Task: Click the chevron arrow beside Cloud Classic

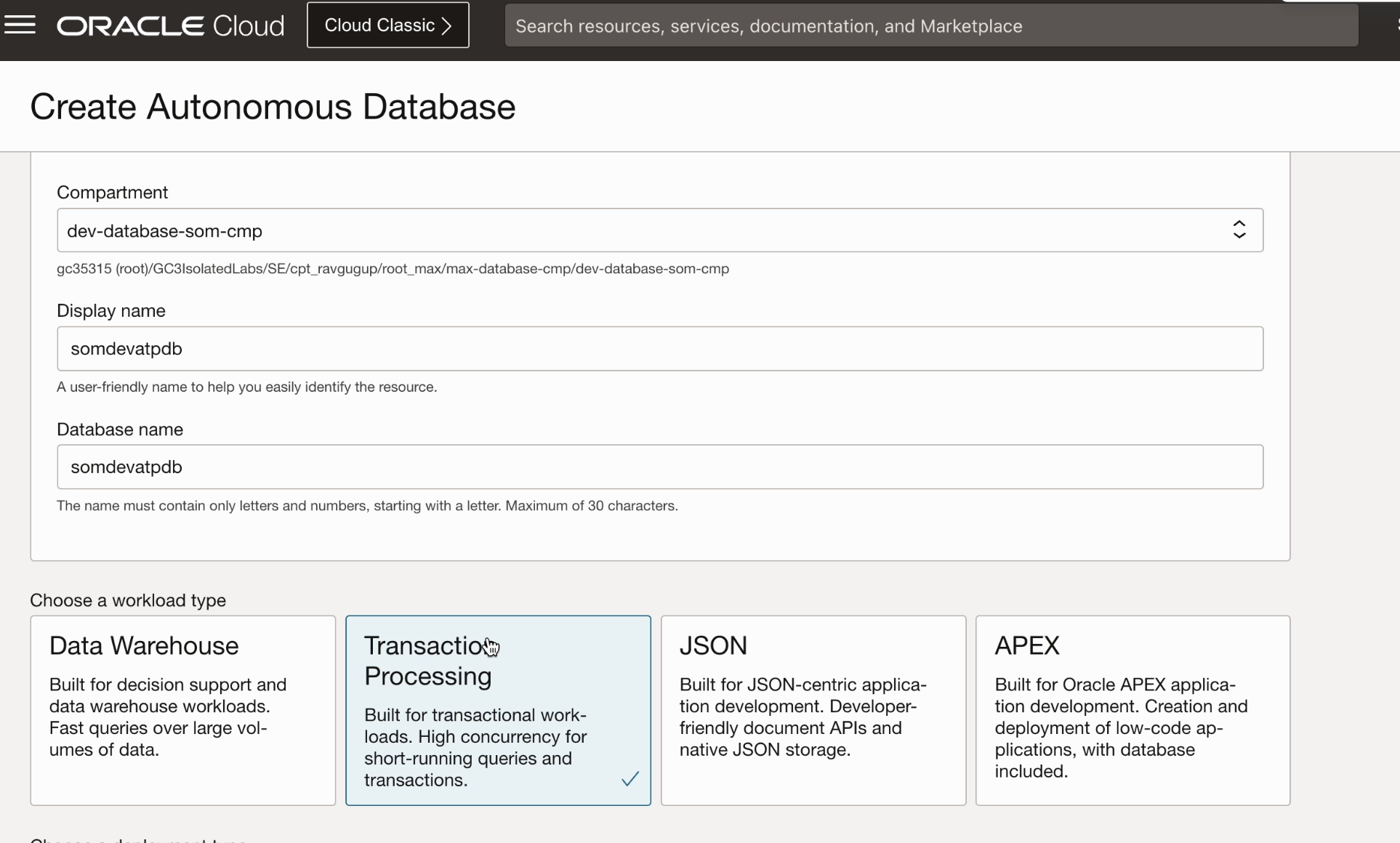Action: coord(447,26)
